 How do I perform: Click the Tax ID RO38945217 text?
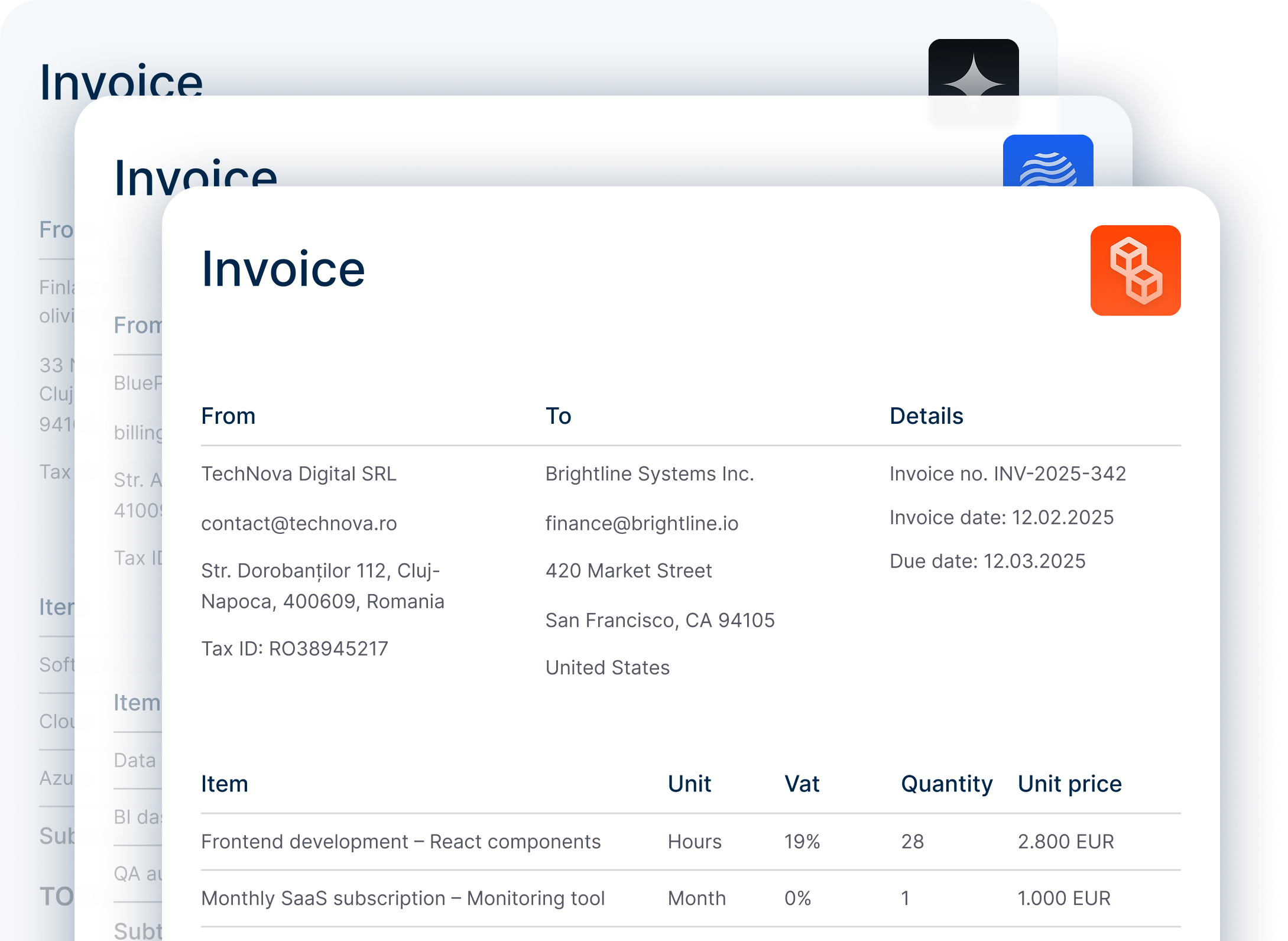point(295,648)
